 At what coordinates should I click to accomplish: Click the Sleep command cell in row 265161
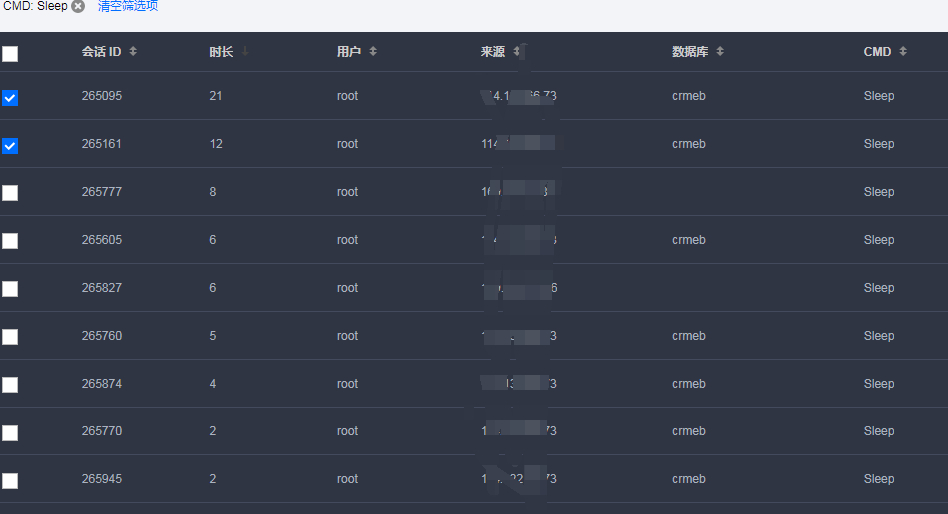click(879, 144)
